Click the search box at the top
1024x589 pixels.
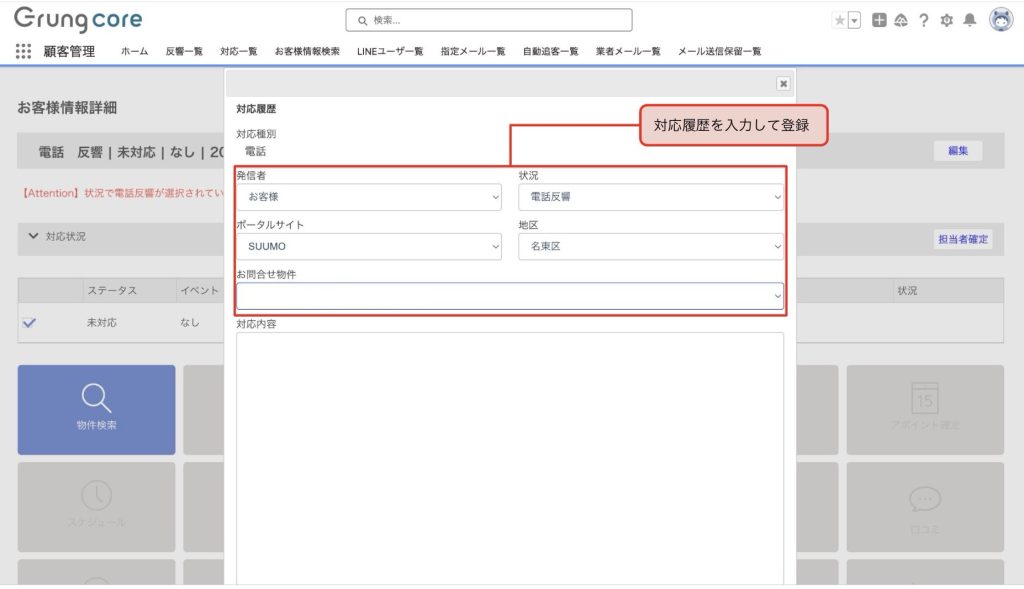pyautogui.click(x=489, y=20)
